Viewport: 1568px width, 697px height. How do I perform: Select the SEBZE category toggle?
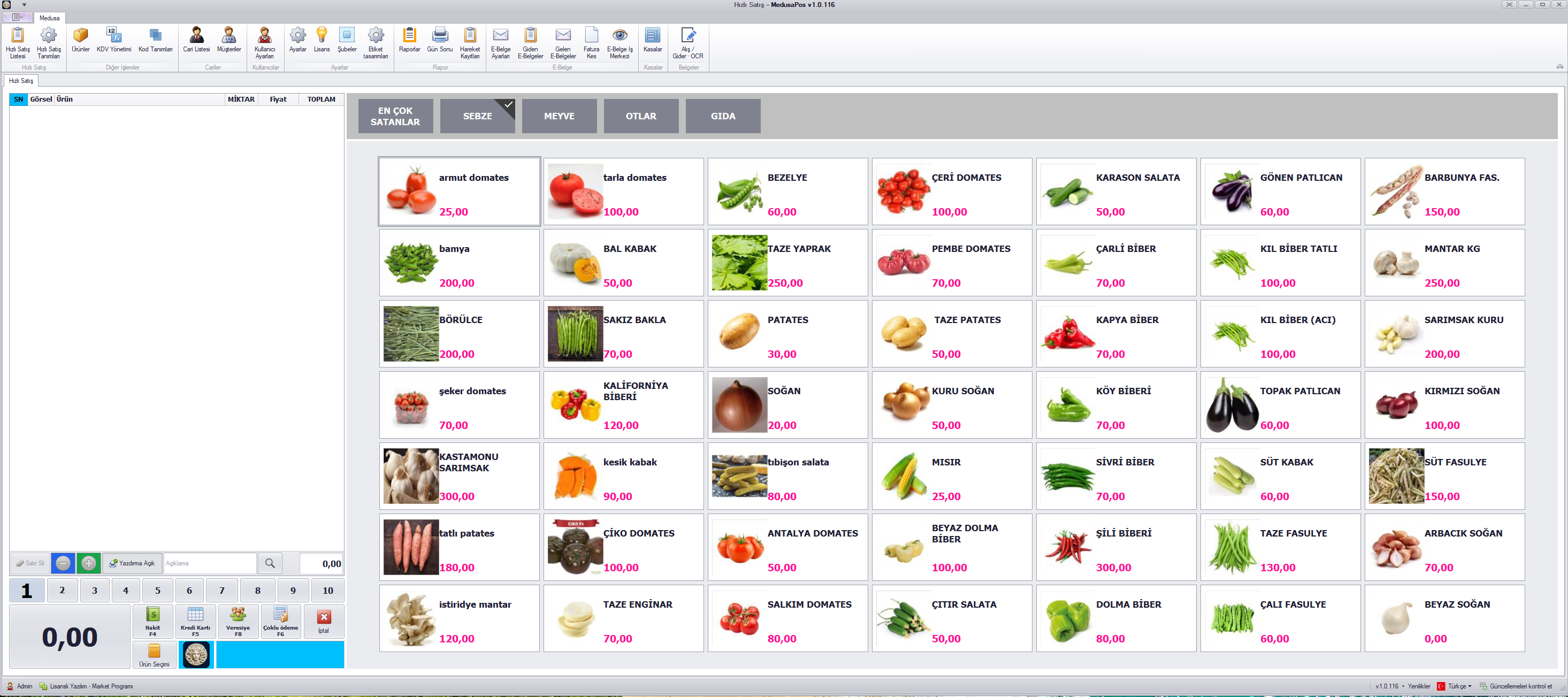coord(478,116)
